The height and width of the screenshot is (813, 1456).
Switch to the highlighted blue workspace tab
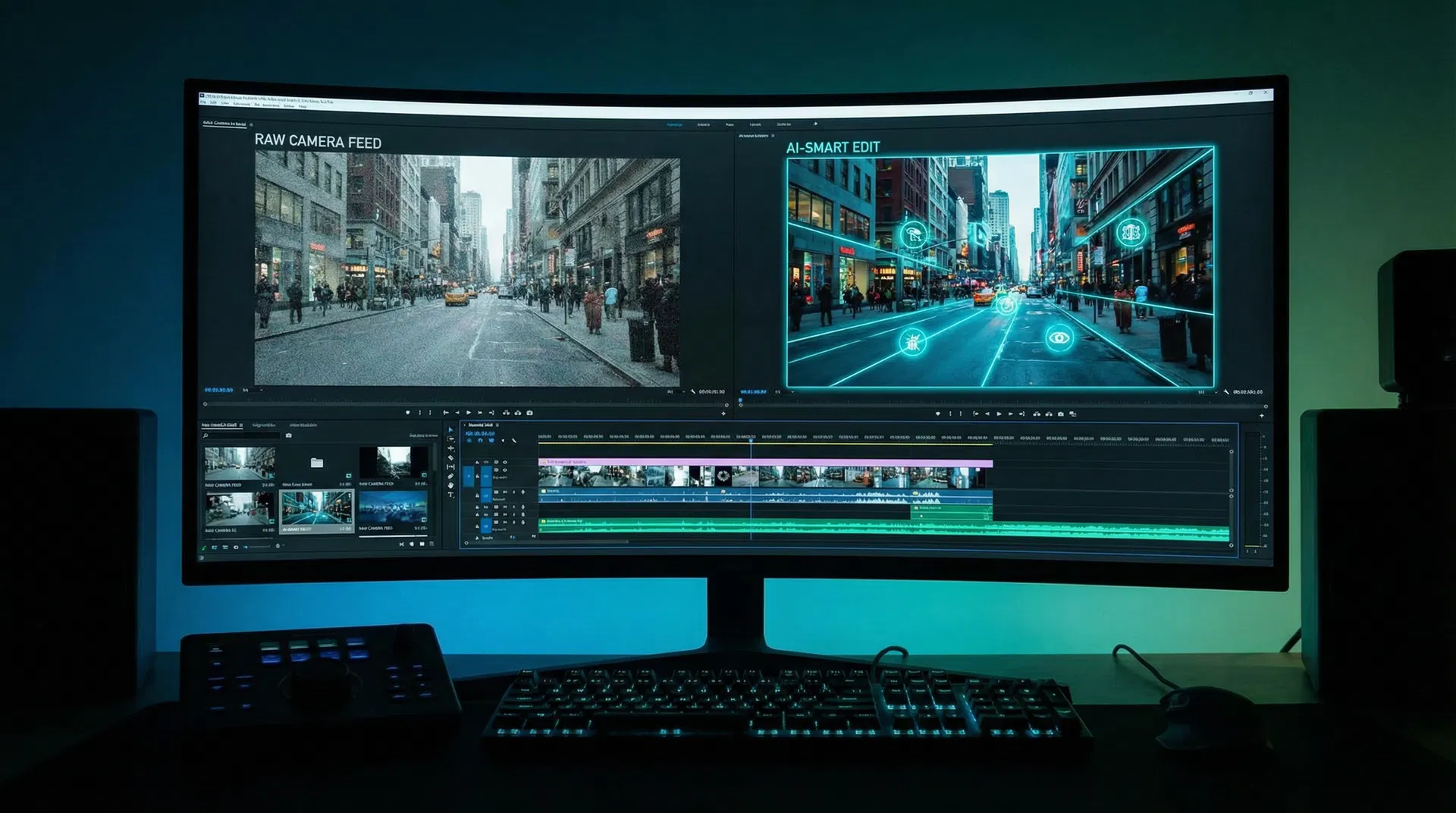click(x=674, y=124)
